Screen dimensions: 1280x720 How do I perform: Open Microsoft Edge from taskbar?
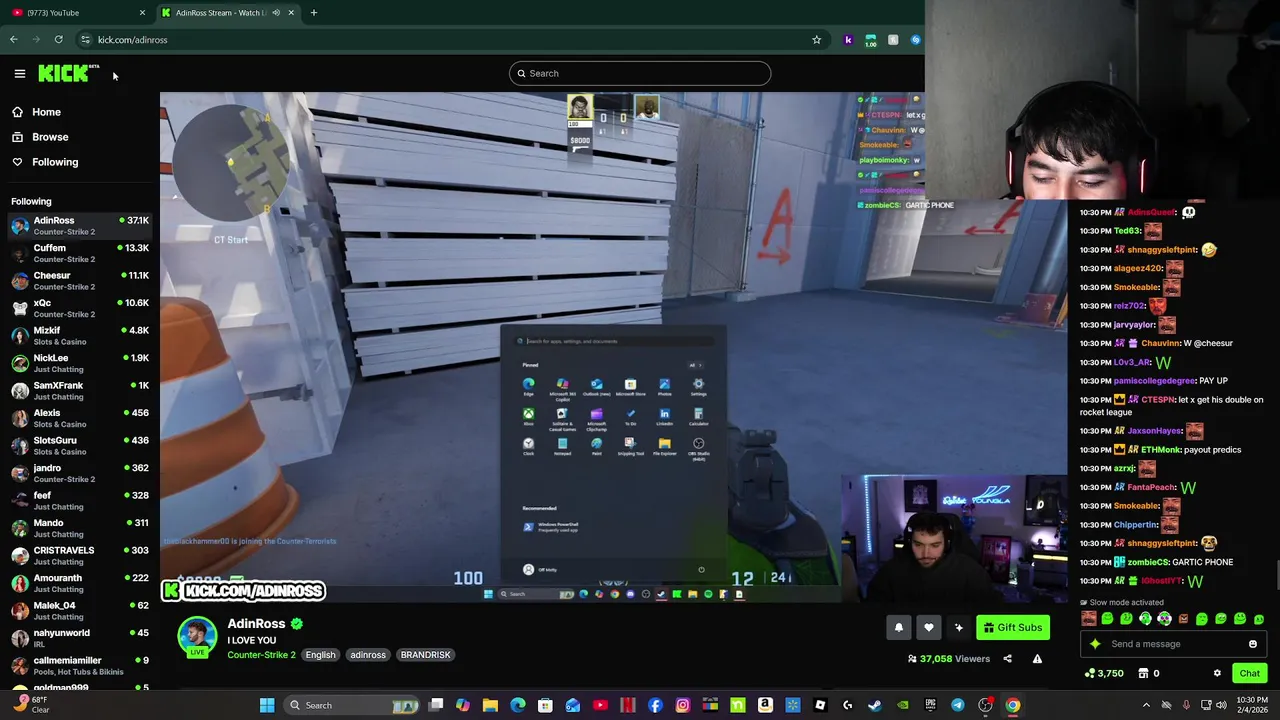518,705
